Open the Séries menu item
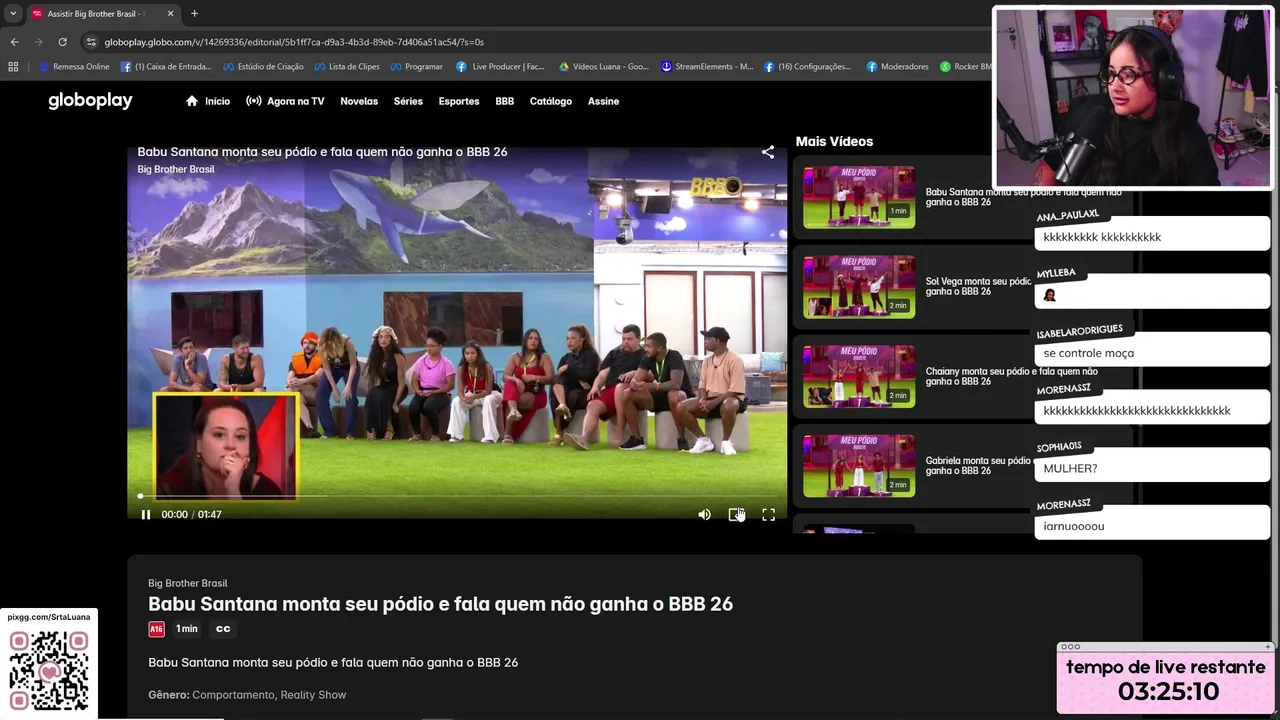The width and height of the screenshot is (1280, 720). click(408, 101)
